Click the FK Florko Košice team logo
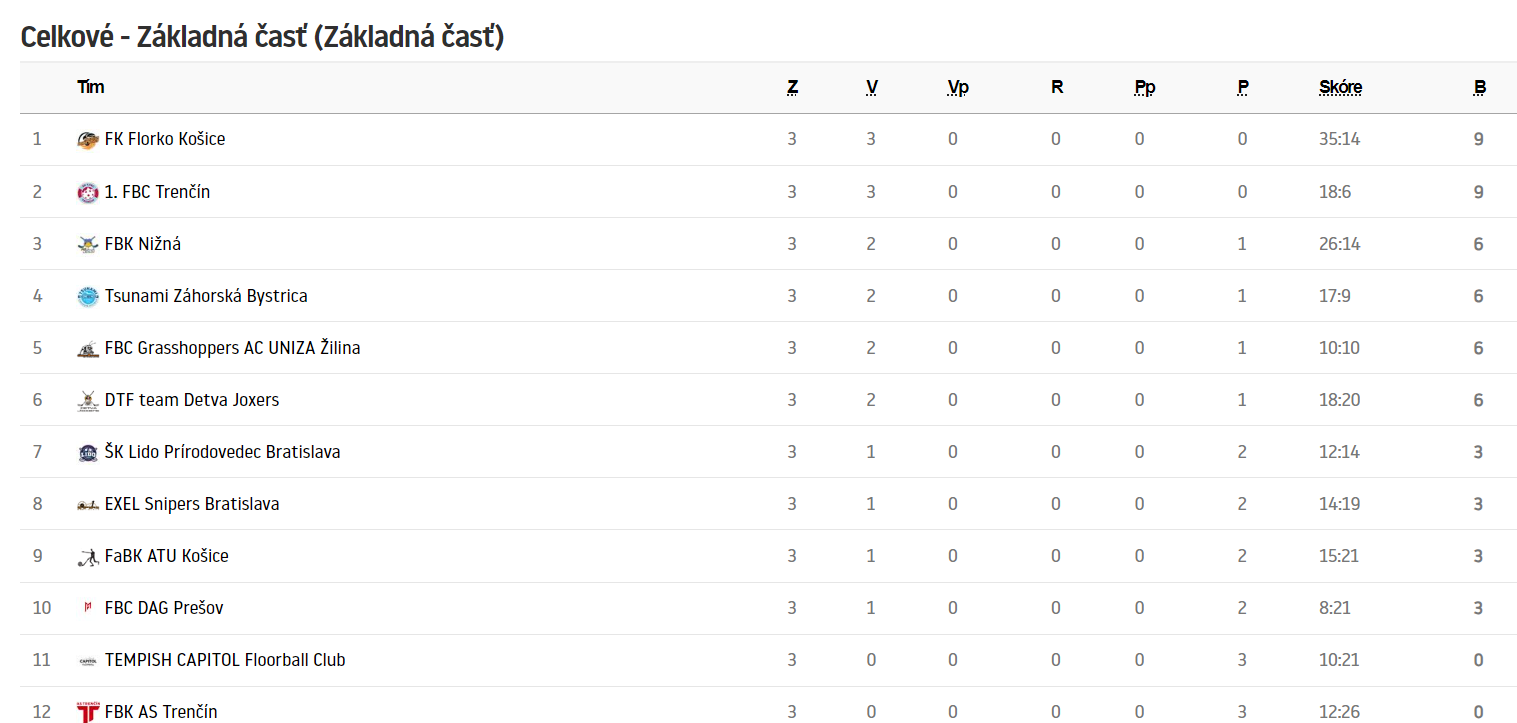 point(88,140)
